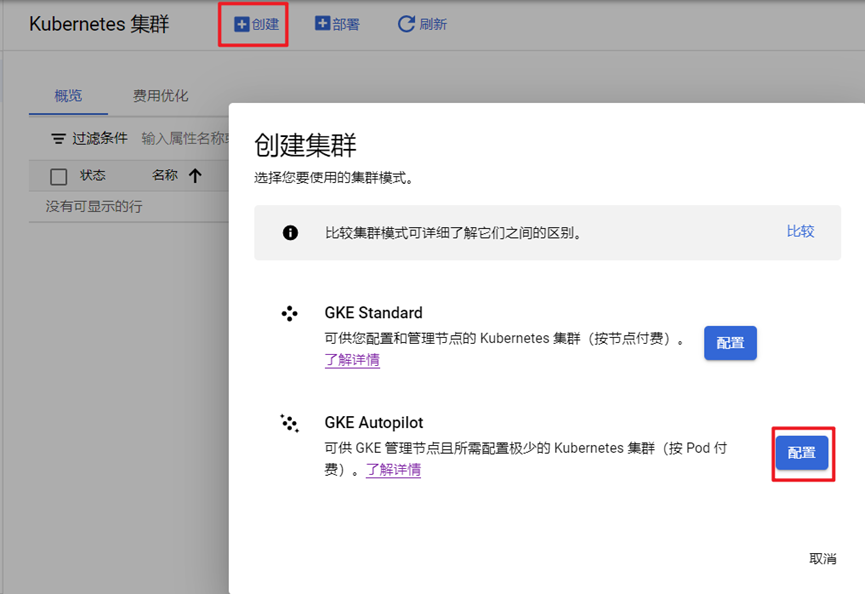Click the 创建集群 dialog title

tap(306, 145)
